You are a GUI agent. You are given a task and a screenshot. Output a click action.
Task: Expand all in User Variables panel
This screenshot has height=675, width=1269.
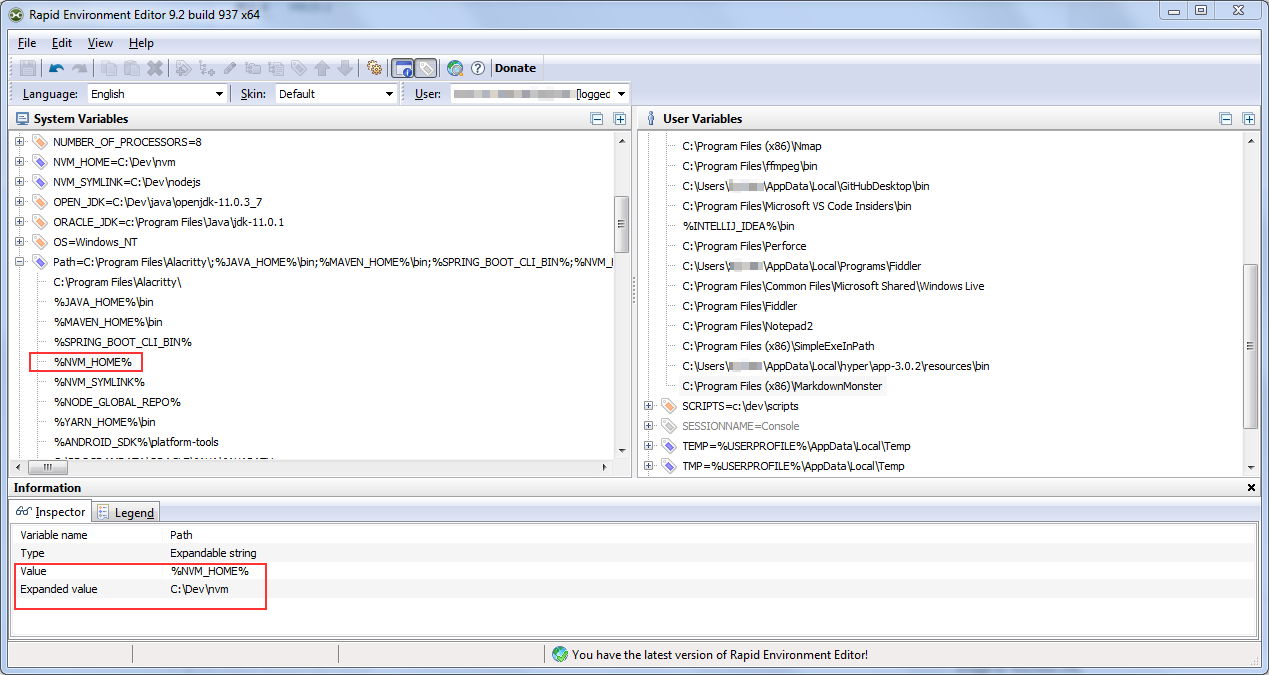[1249, 119]
